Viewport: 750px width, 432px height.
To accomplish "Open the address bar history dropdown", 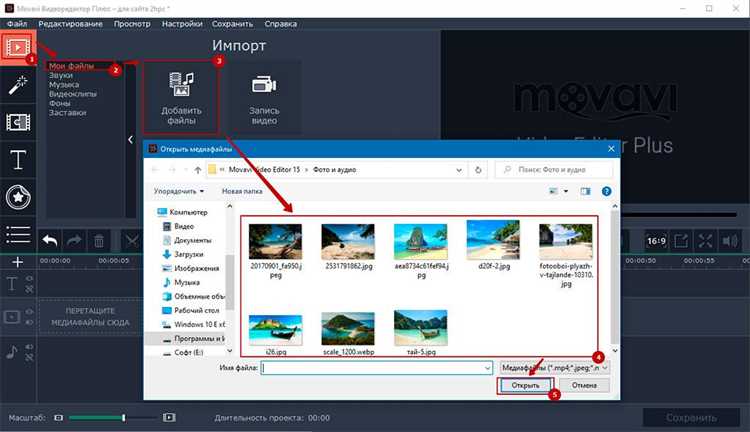I will 459,170.
